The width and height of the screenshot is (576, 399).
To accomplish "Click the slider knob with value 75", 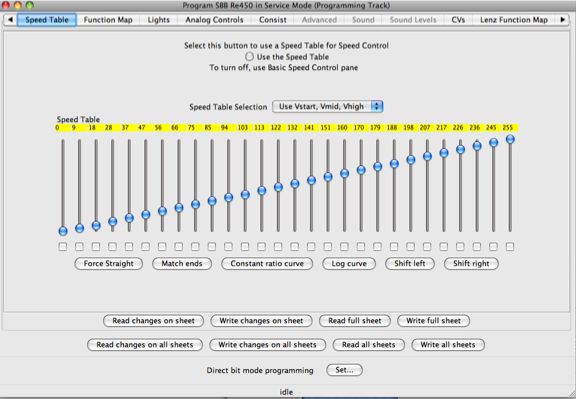I will pyautogui.click(x=195, y=204).
